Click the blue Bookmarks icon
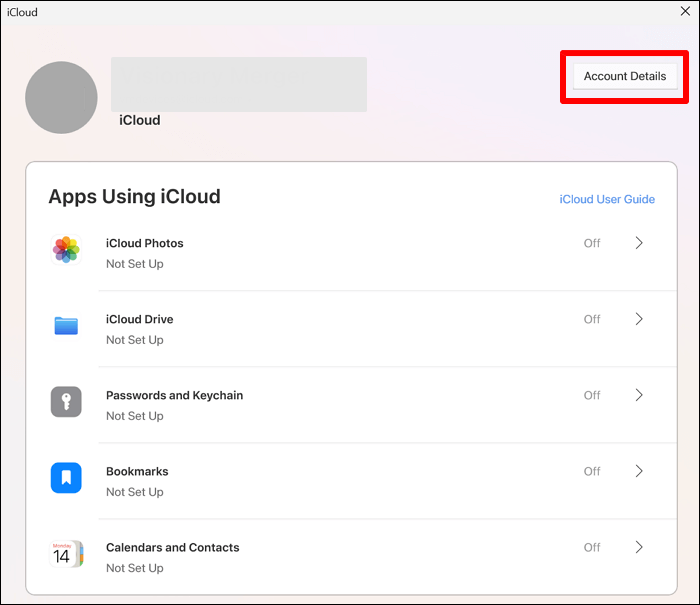700x605 pixels. (66, 478)
